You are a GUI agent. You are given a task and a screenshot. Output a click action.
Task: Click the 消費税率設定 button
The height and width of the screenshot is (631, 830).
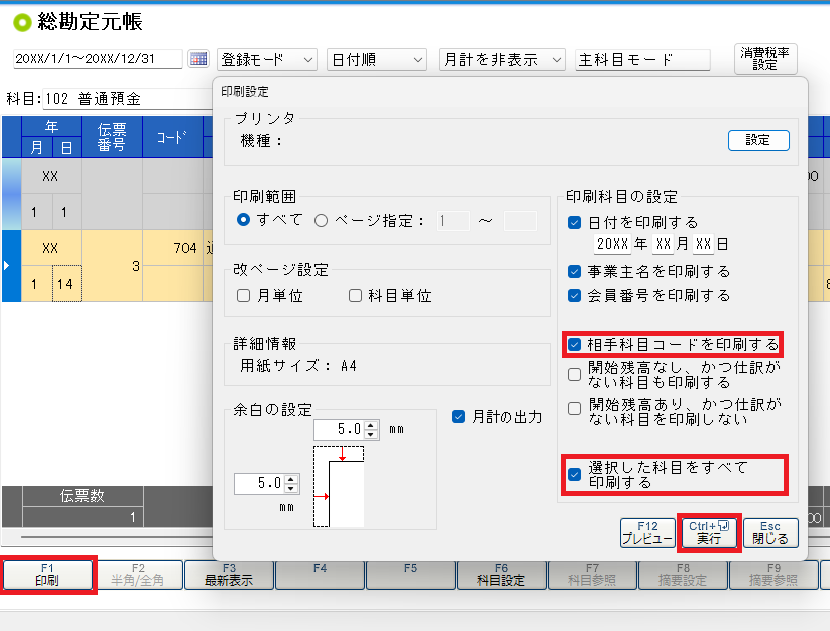(x=765, y=59)
